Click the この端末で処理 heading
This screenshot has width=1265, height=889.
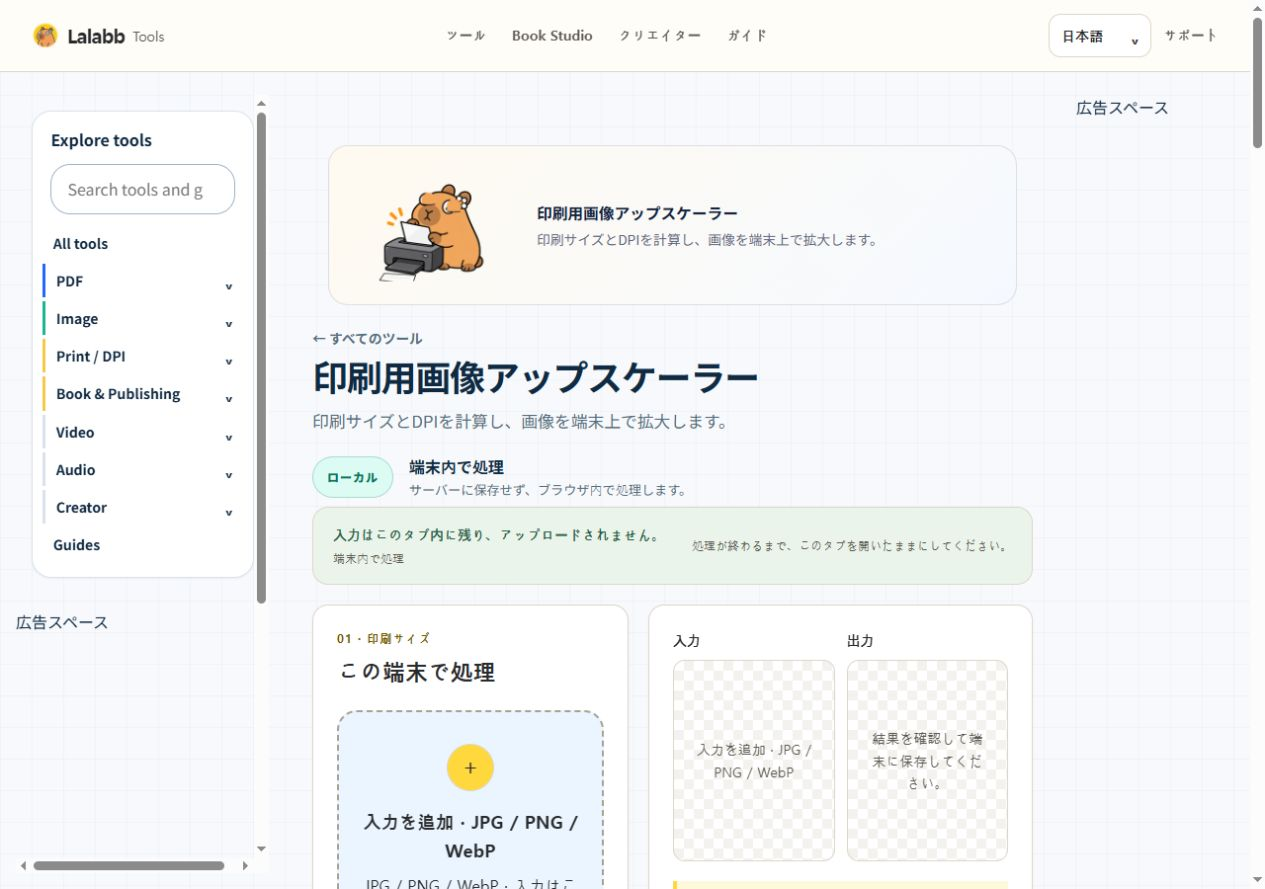(x=417, y=672)
